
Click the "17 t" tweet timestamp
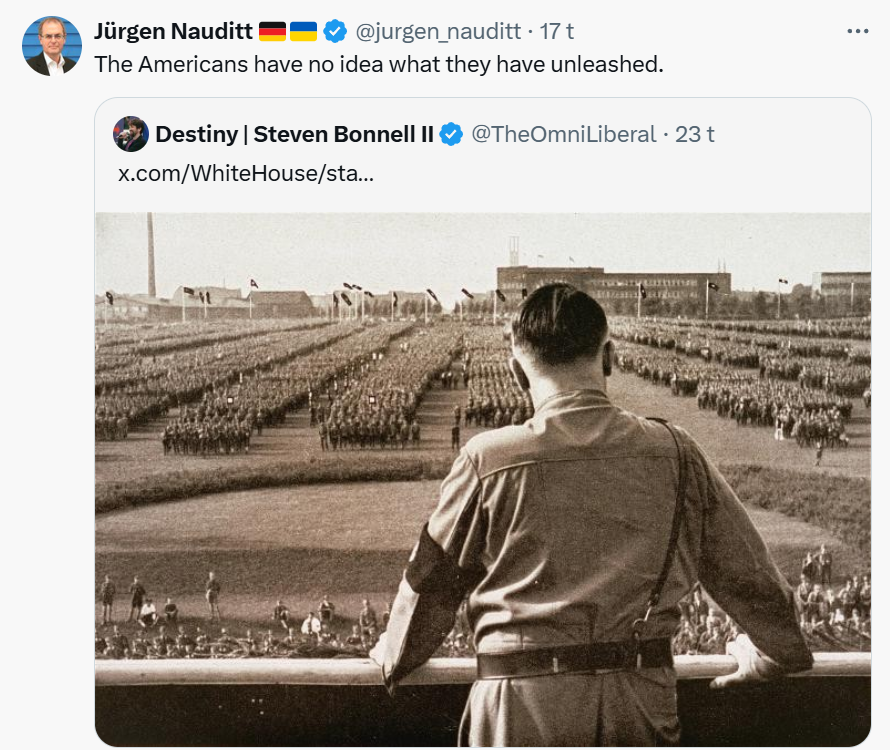click(x=557, y=32)
